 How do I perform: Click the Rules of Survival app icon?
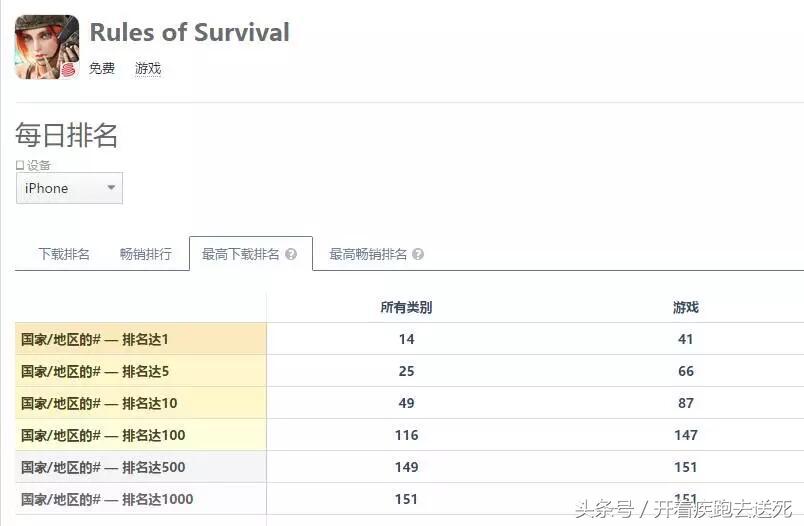click(46, 47)
